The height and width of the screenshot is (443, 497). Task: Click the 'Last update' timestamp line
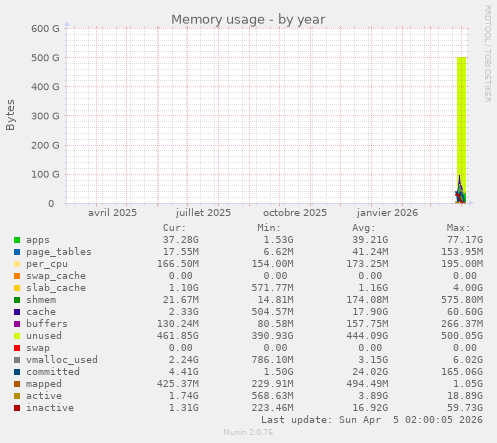pyautogui.click(x=372, y=420)
